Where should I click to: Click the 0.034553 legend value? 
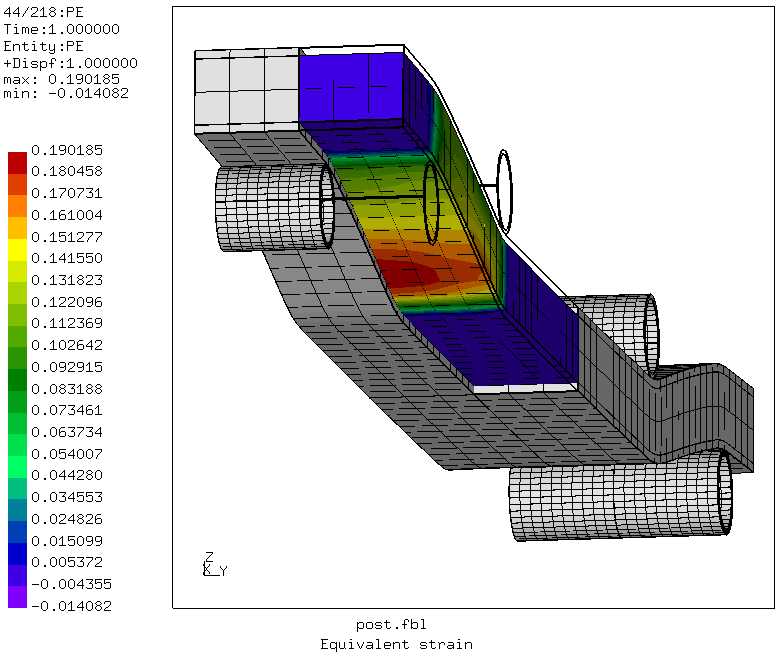[67, 497]
